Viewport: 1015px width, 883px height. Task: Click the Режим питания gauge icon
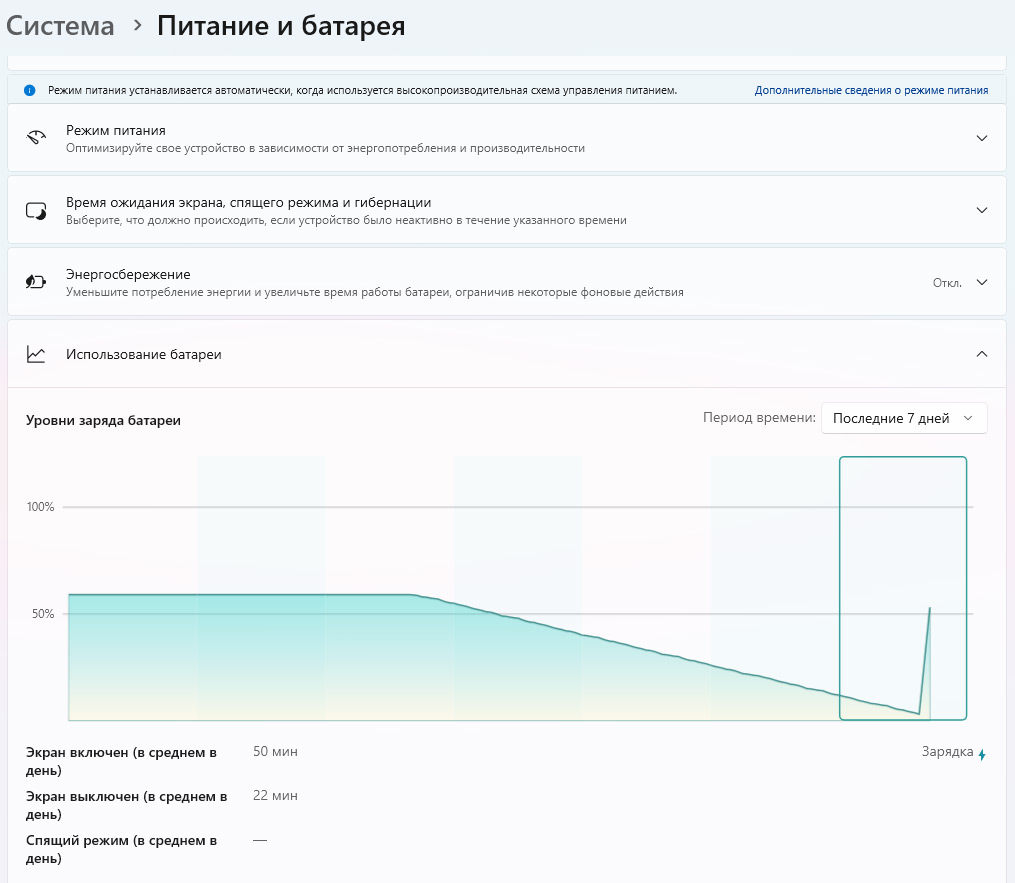(37, 138)
